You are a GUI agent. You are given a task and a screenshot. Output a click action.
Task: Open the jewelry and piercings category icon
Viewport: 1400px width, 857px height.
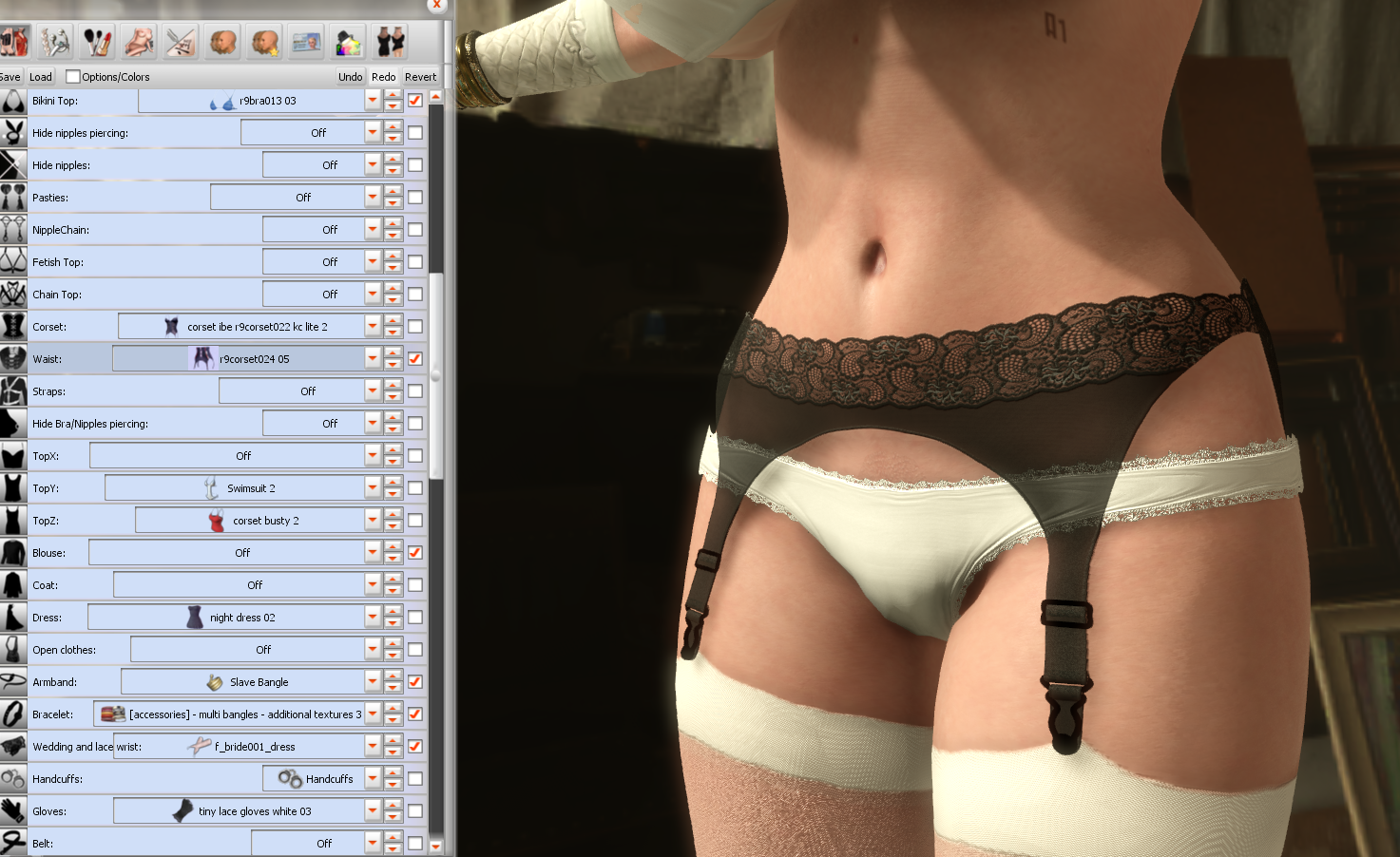(55, 42)
